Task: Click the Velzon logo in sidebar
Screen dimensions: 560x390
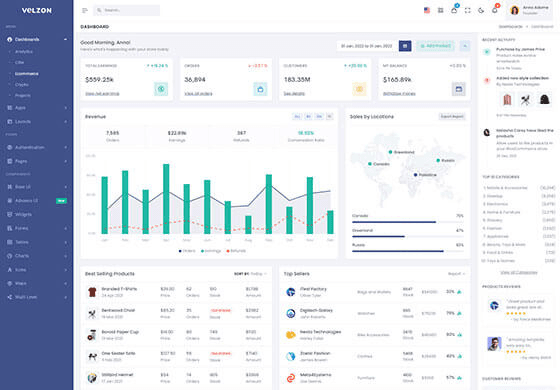Action: pyautogui.click(x=37, y=10)
